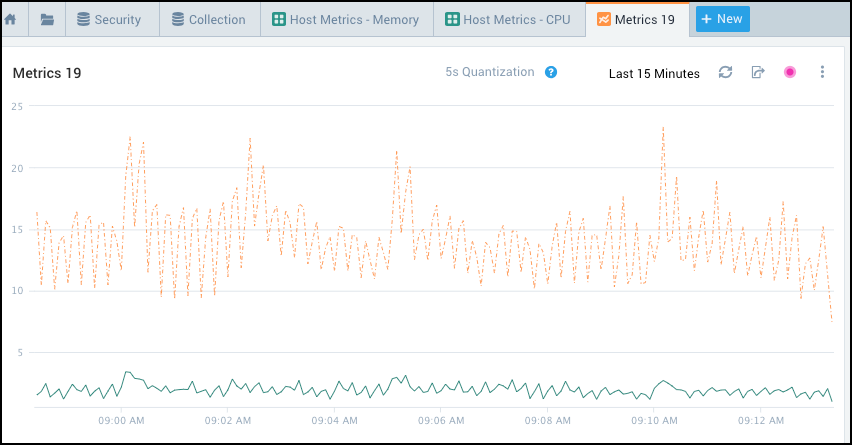852x445 pixels.
Task: Open the Library folder icon tab
Action: [x=47, y=19]
